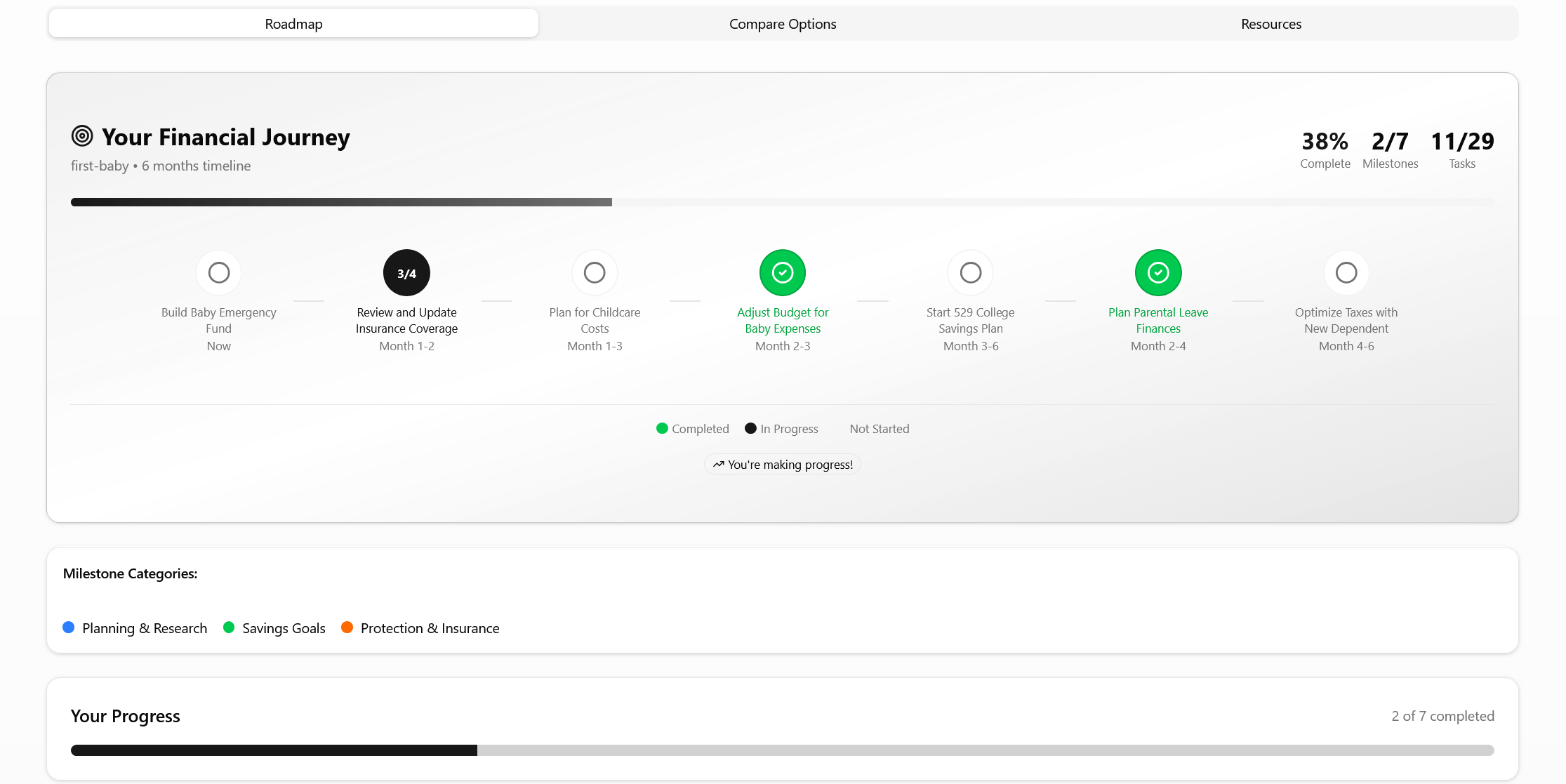Select the Start 529 College Savings circle
Image resolution: width=1566 pixels, height=784 pixels.
click(x=971, y=272)
